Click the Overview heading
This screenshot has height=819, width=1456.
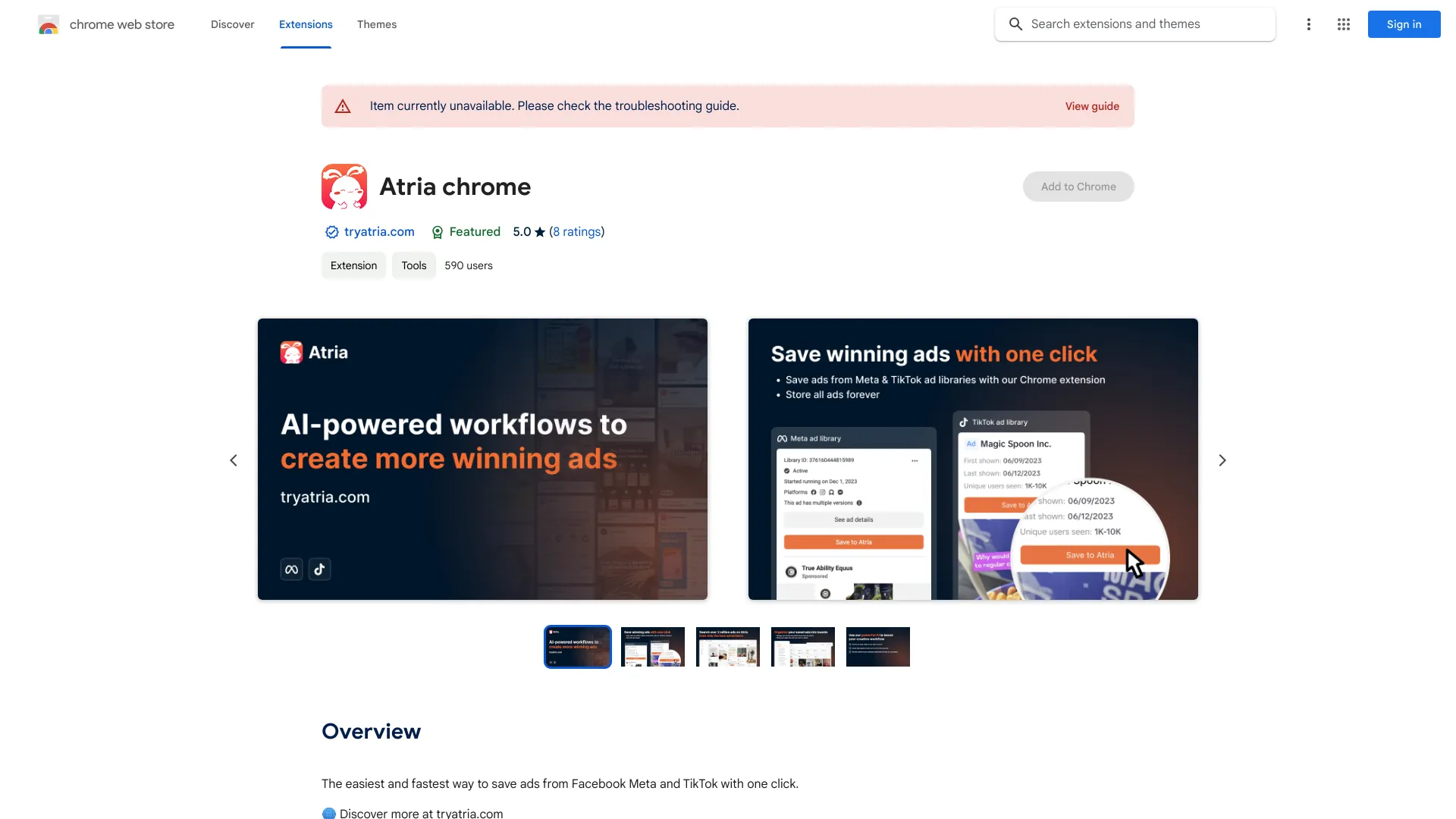coord(371,732)
